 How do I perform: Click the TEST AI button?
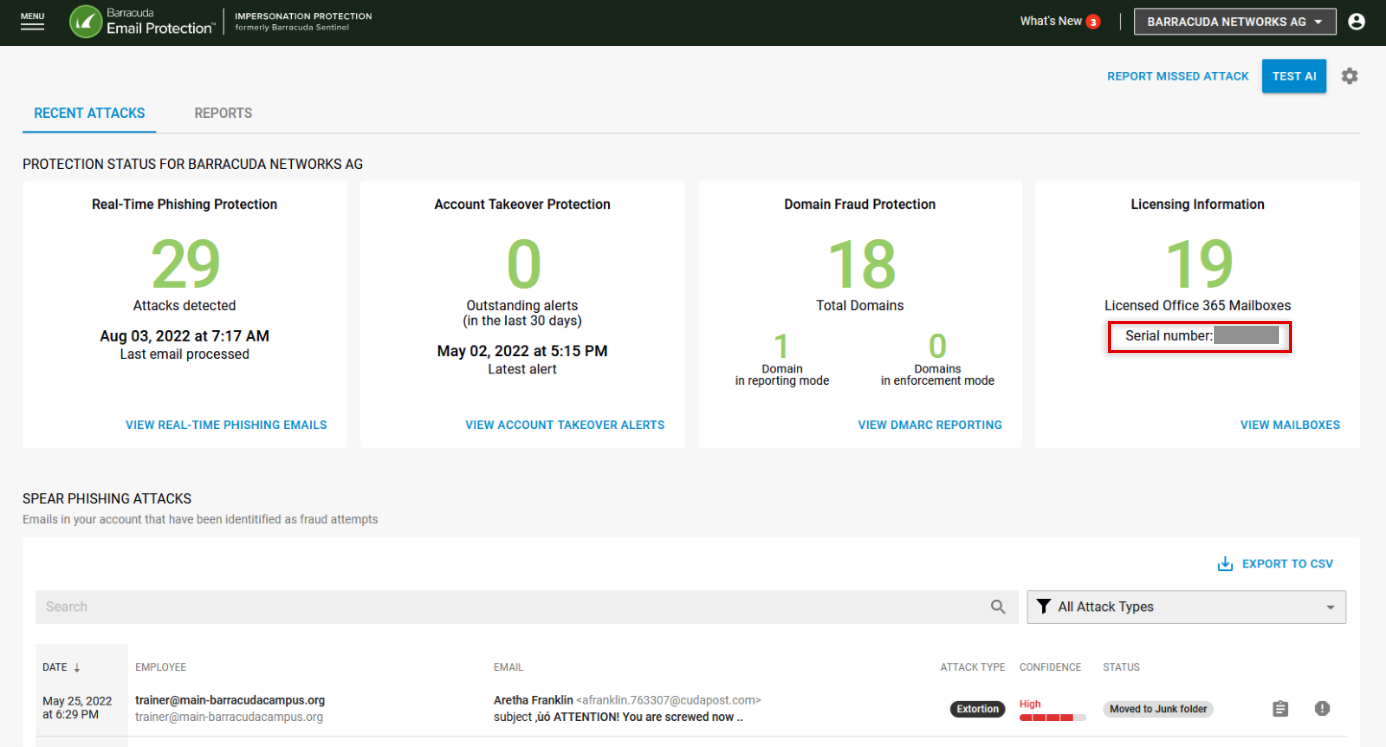click(x=1294, y=76)
